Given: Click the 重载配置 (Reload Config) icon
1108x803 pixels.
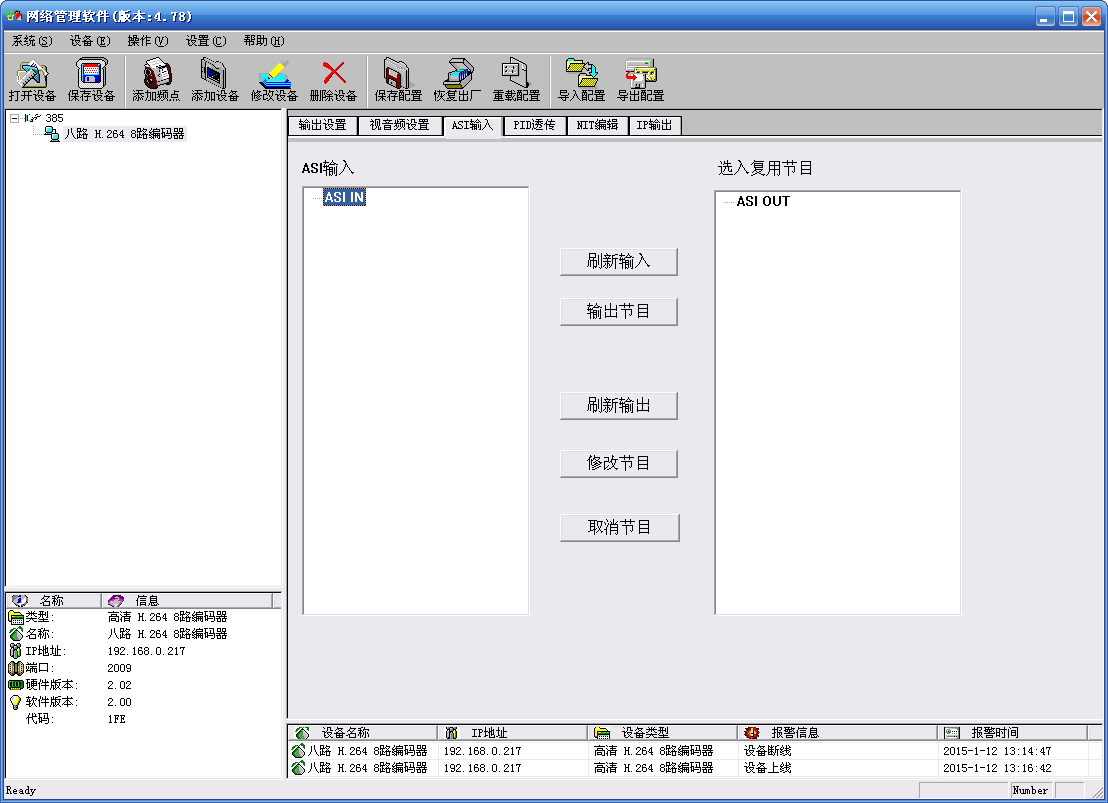Looking at the screenshot, I should (x=516, y=75).
